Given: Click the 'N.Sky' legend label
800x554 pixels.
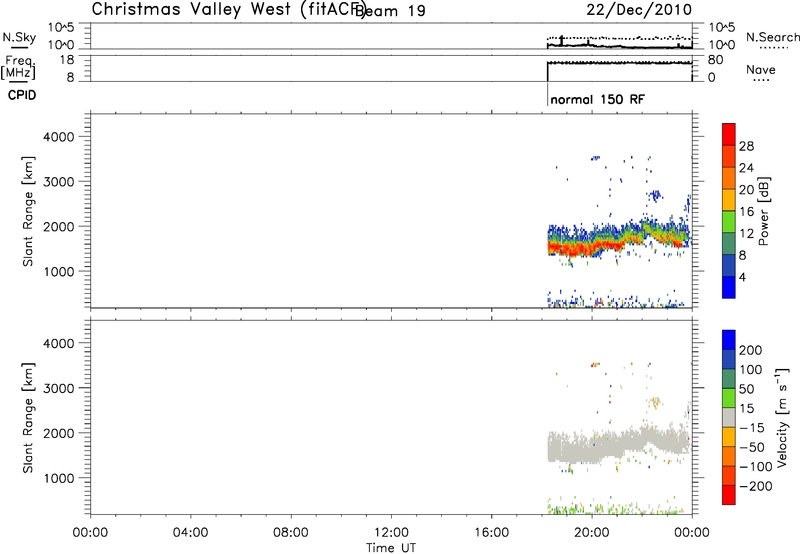Looking at the screenshot, I should 19,37.
